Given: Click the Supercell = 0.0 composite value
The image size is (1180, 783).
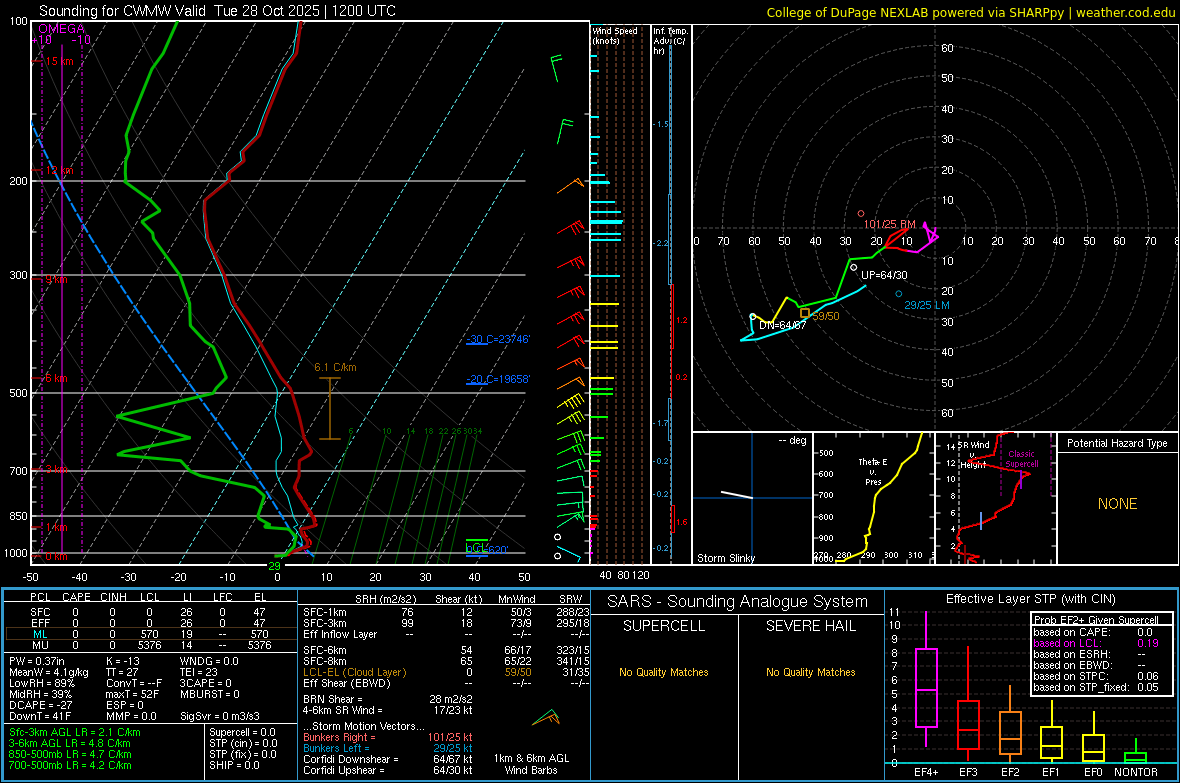Looking at the screenshot, I should pyautogui.click(x=242, y=732).
